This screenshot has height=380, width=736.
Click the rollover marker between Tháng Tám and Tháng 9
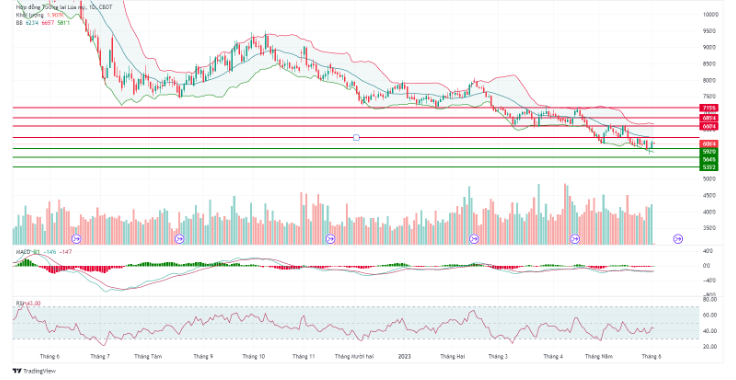click(x=179, y=239)
